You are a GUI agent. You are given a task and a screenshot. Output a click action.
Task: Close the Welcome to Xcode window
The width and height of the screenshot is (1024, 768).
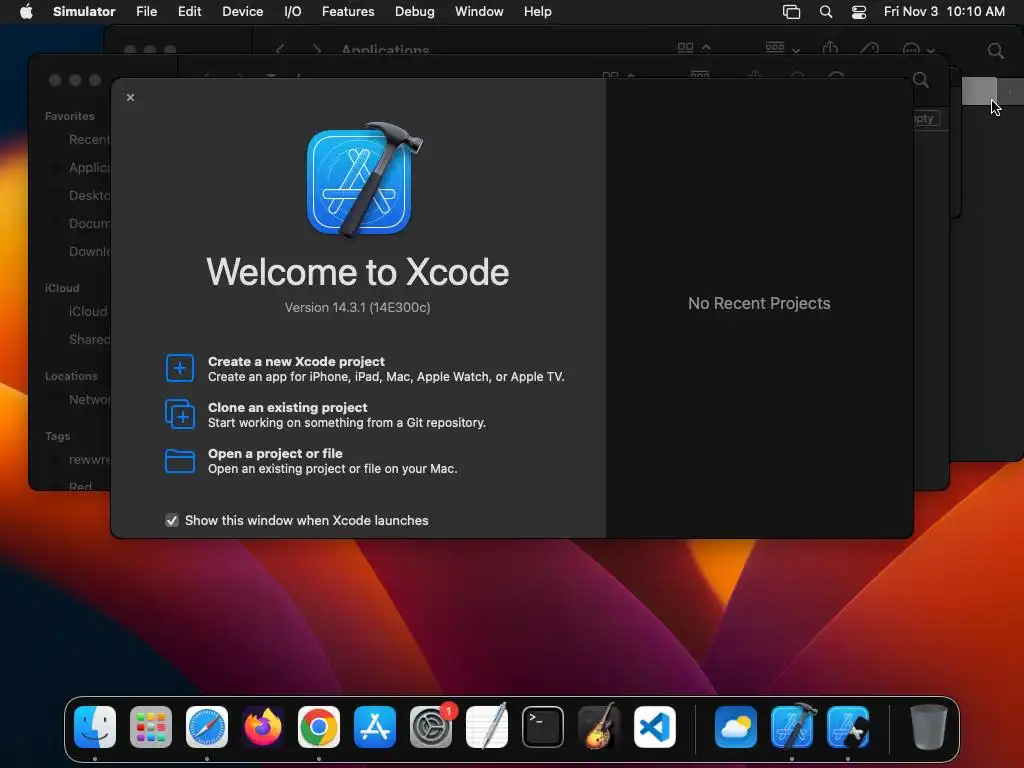(131, 97)
